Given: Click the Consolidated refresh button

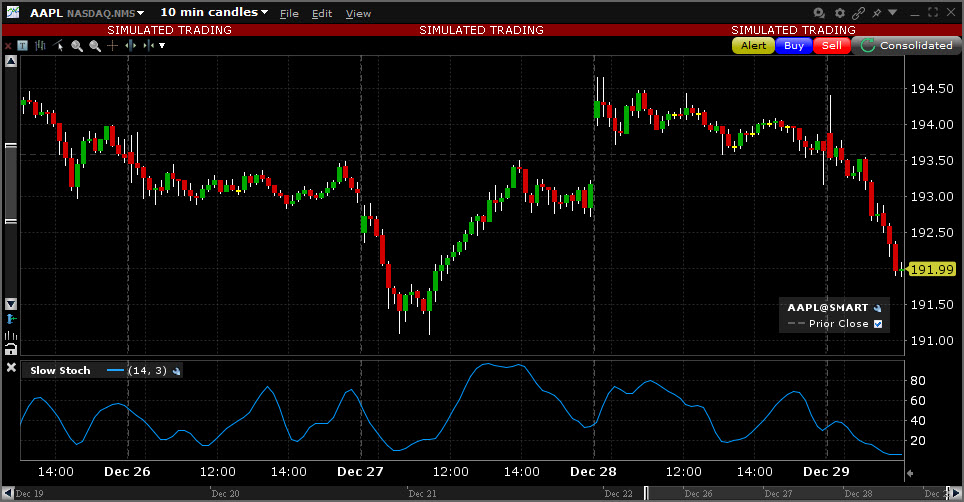Looking at the screenshot, I should (x=907, y=45).
